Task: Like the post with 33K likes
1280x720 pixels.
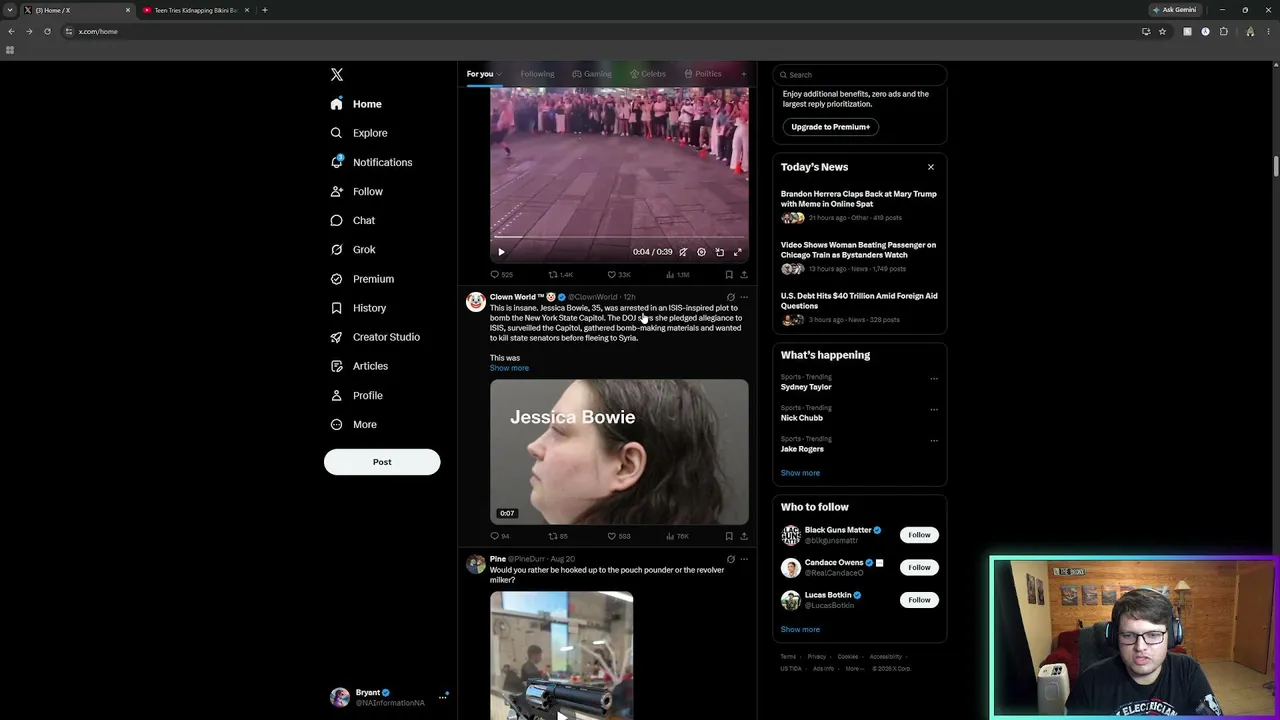Action: [619, 275]
